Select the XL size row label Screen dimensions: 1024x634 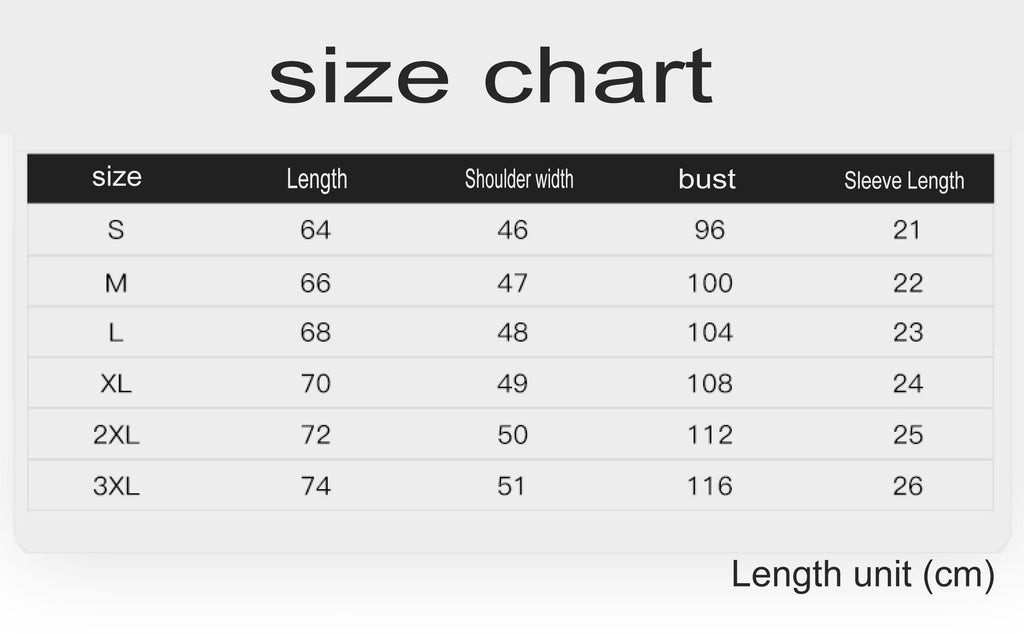coord(116,384)
